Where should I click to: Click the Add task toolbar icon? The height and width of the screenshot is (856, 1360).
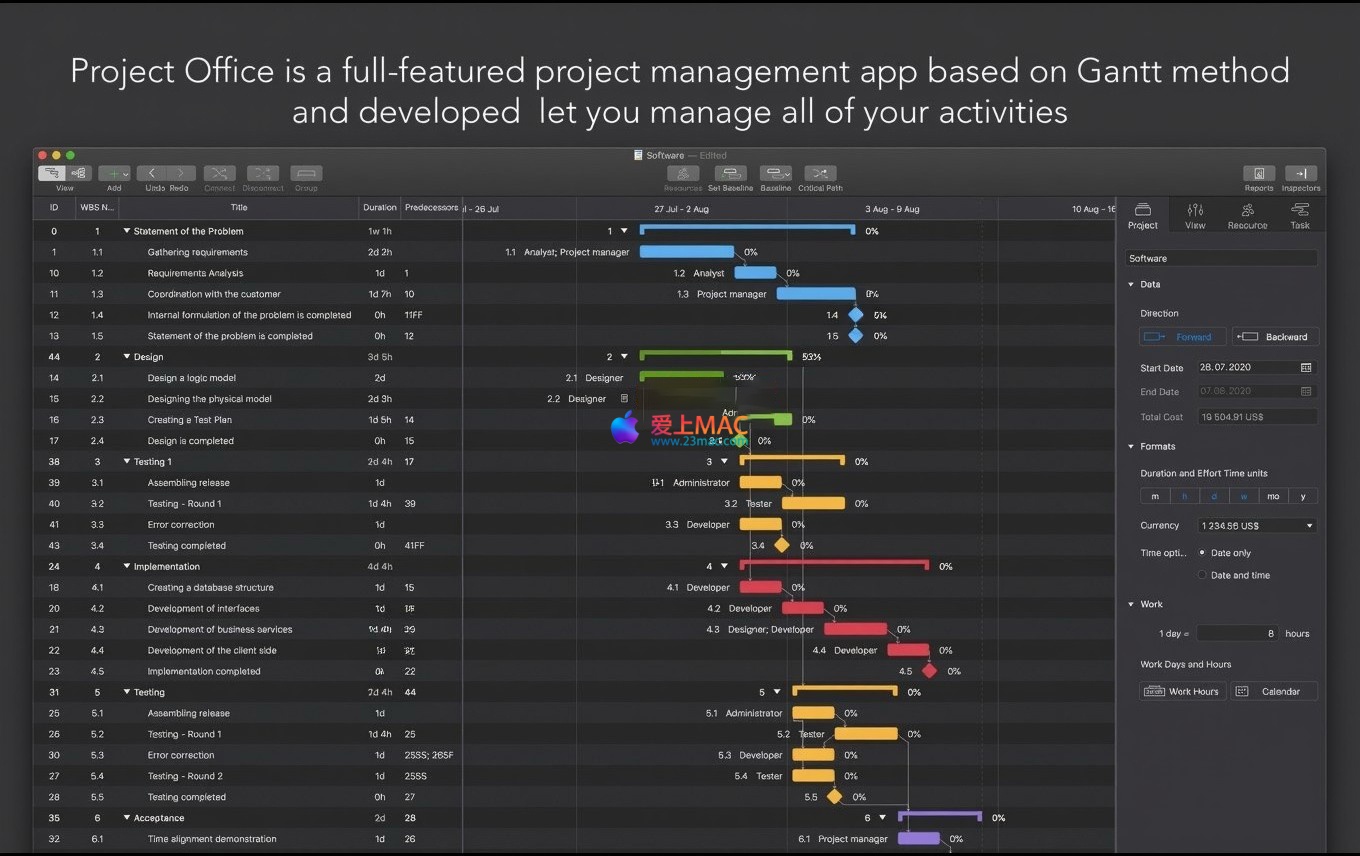tap(114, 174)
